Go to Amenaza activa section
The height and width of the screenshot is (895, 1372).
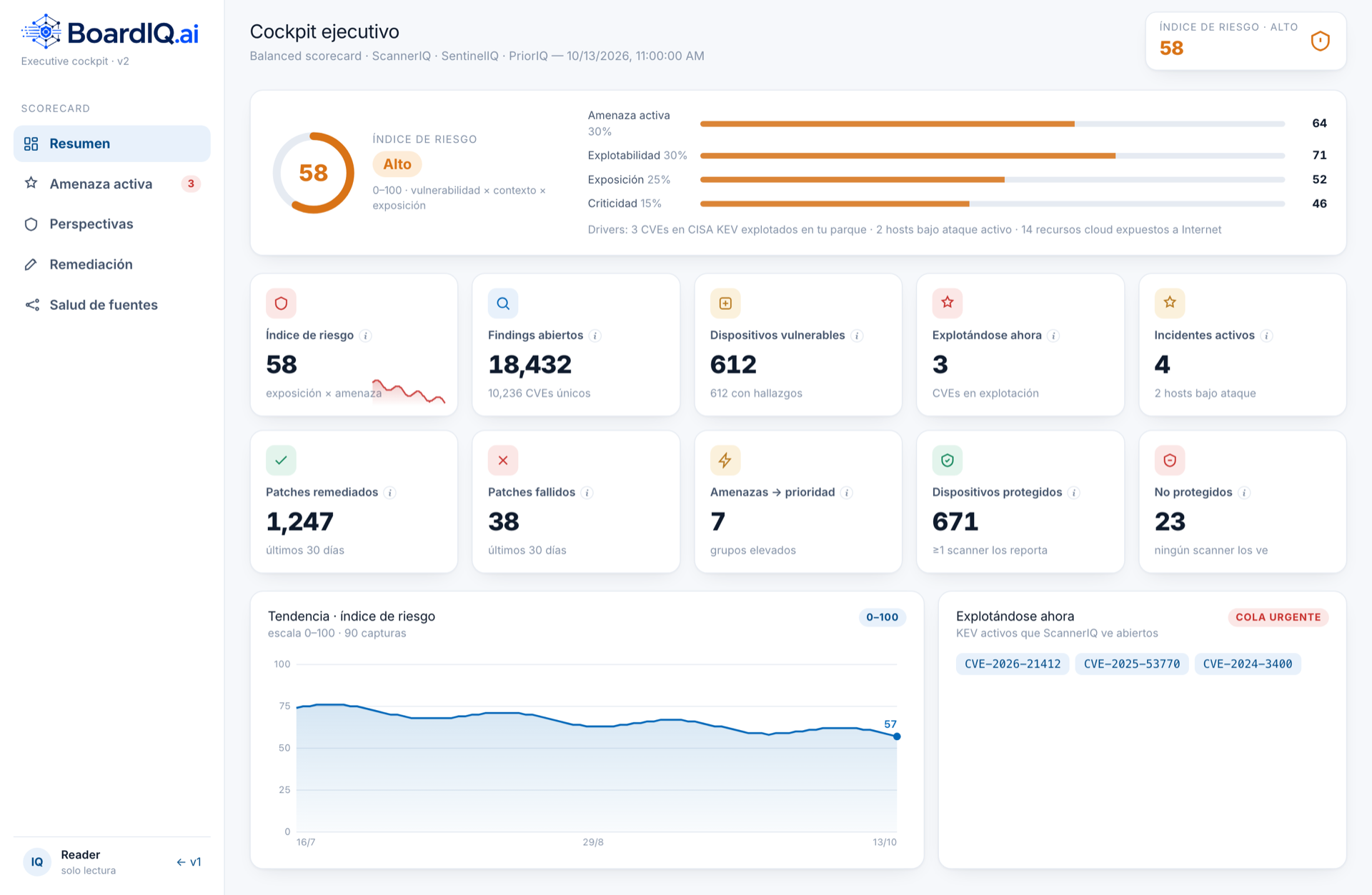click(112, 184)
